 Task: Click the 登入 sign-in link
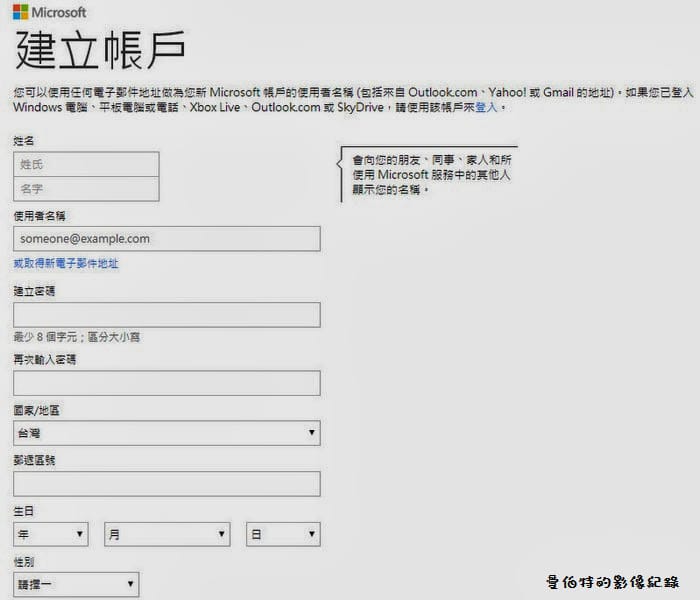point(486,107)
